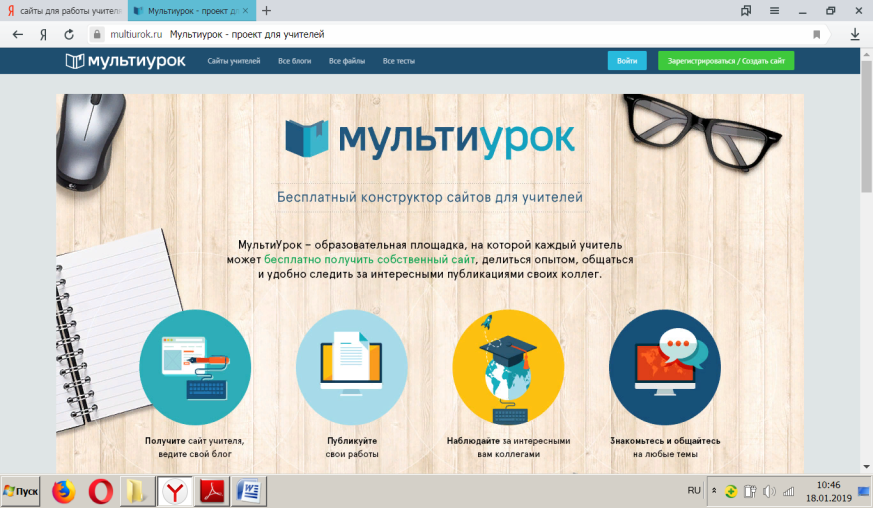Click the green sync tray icon
The image size is (873, 508).
[731, 491]
